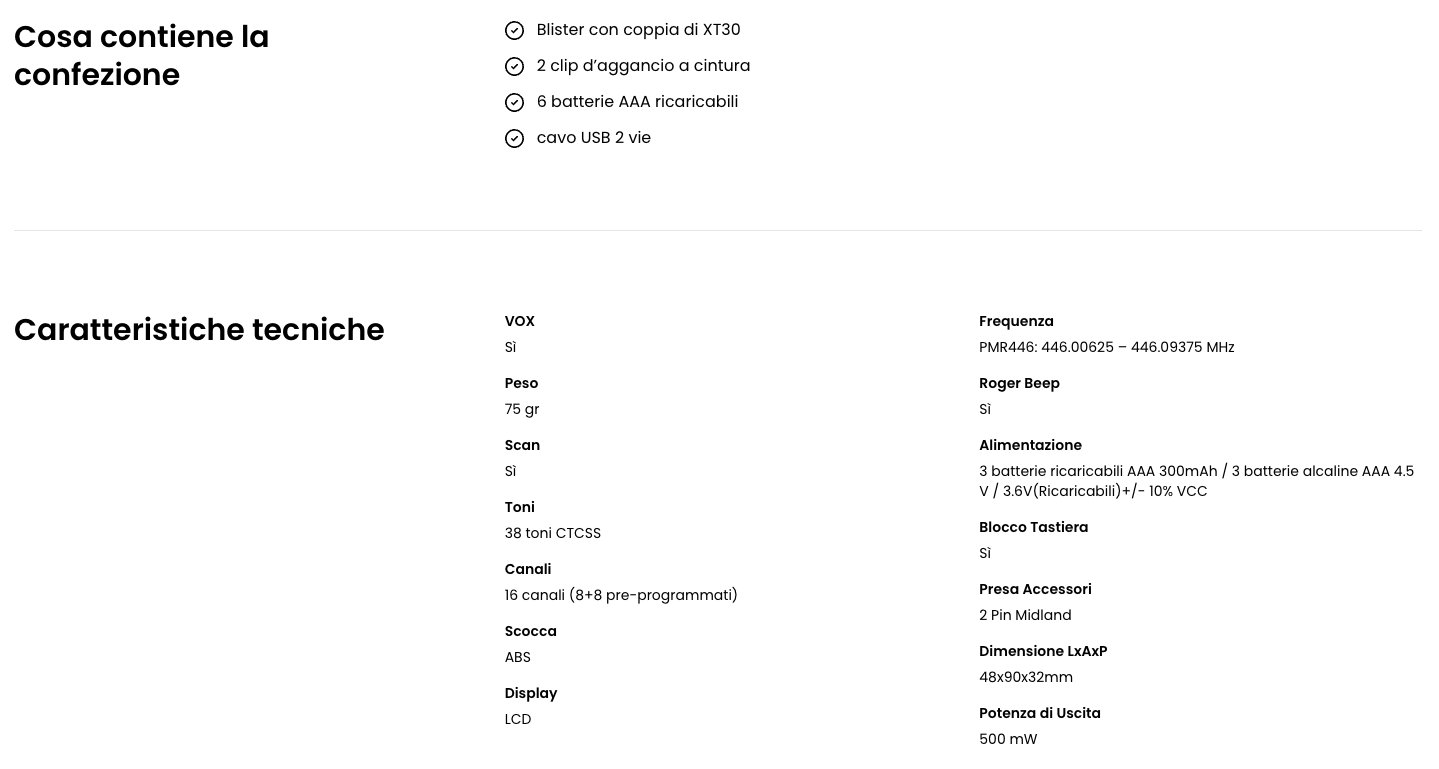The height and width of the screenshot is (769, 1439).
Task: Click the 'Caratteristiche tecniche' heading
Action: tap(199, 329)
